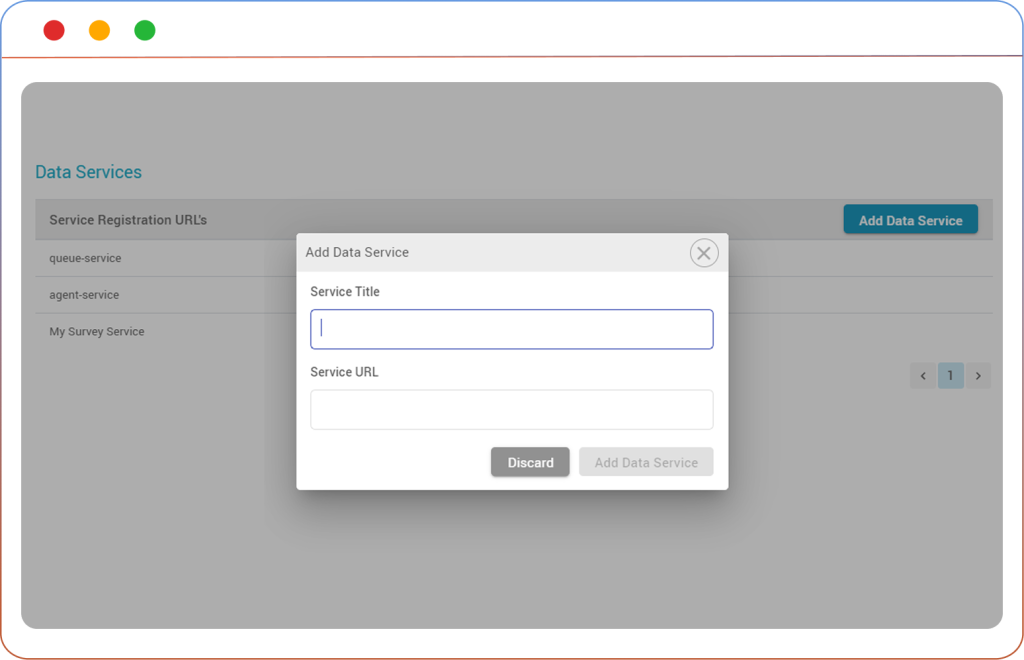This screenshot has height=660, width=1024.
Task: Select the queue-service row
Action: click(x=85, y=258)
